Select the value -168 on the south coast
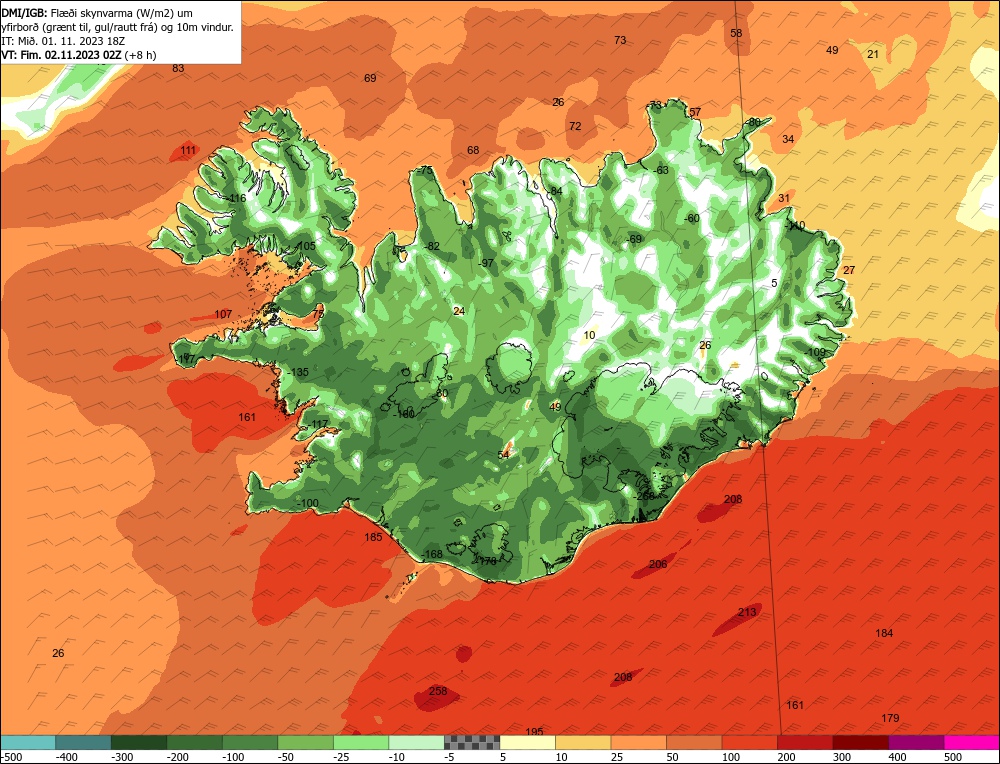The height and width of the screenshot is (764, 1000). pyautogui.click(x=432, y=554)
